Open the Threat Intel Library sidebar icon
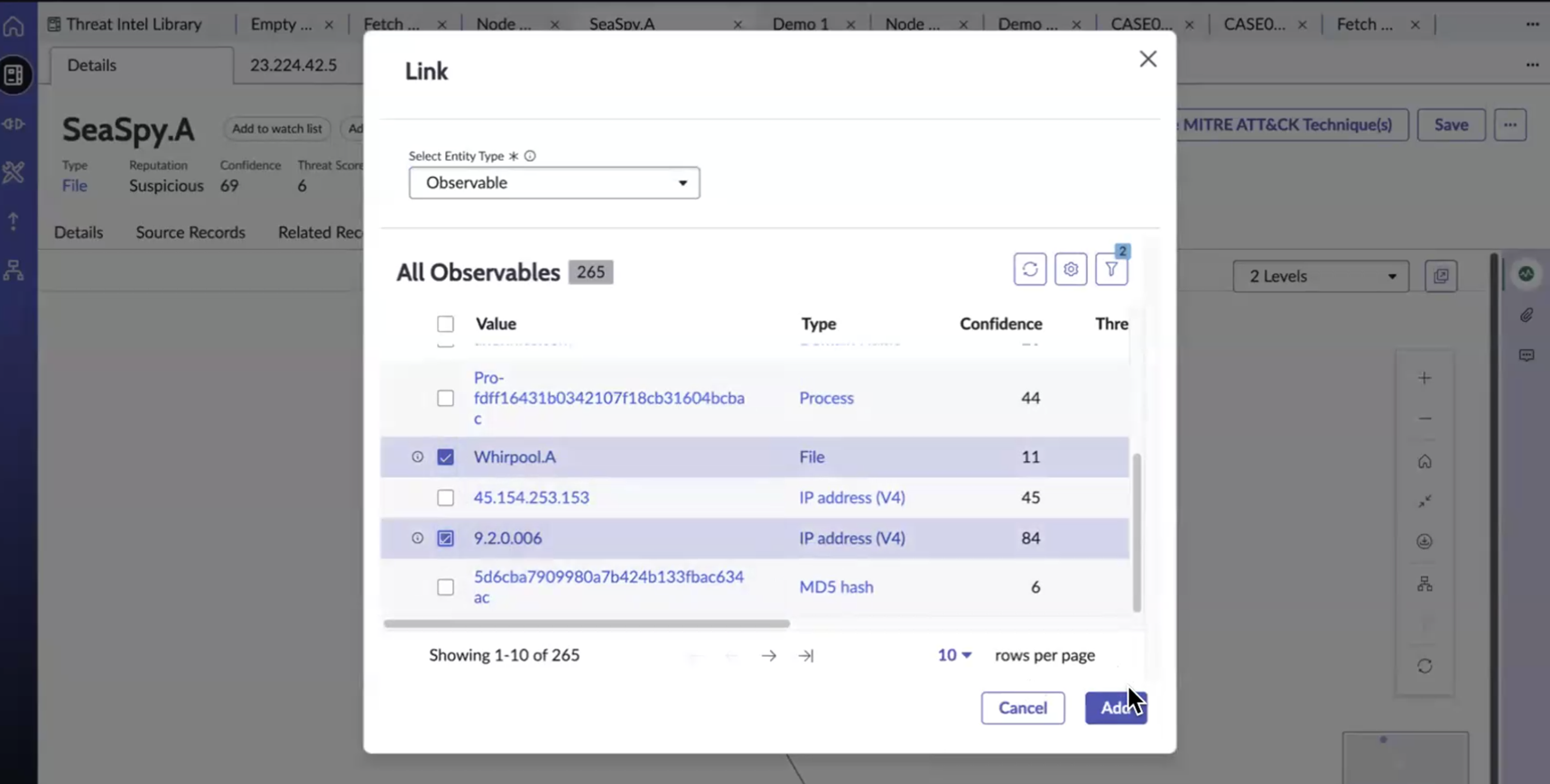The width and height of the screenshot is (1550, 784). (x=14, y=75)
